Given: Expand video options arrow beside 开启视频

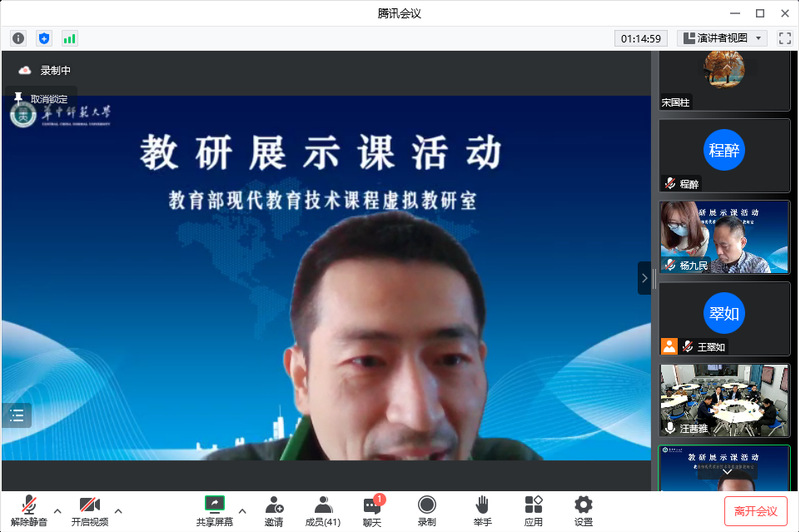Looking at the screenshot, I should (x=118, y=510).
